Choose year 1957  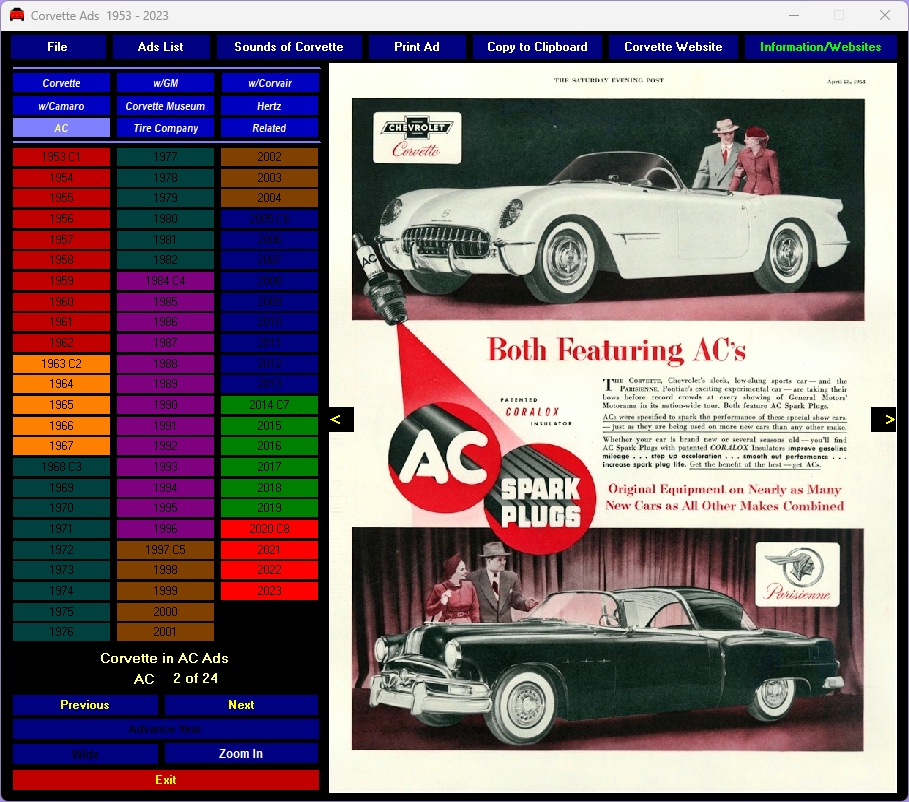pos(61,239)
